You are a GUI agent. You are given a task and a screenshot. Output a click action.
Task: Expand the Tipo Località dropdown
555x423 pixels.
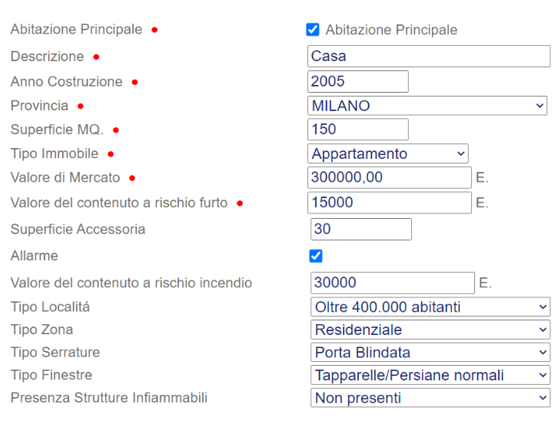coord(430,307)
